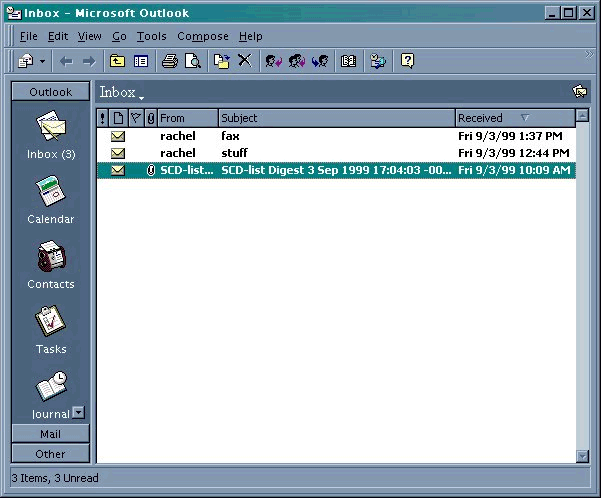Click the Move to Folder toolbar icon

click(222, 61)
